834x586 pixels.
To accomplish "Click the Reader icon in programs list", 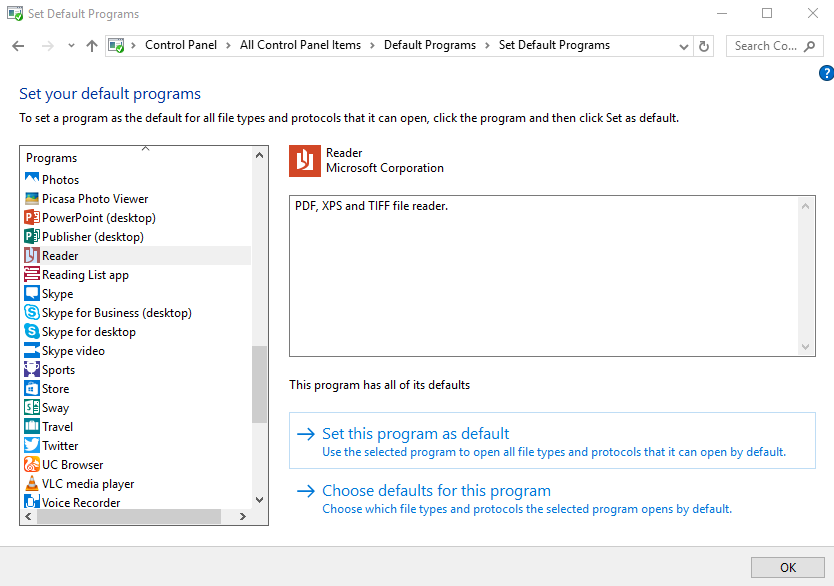I will (32, 255).
